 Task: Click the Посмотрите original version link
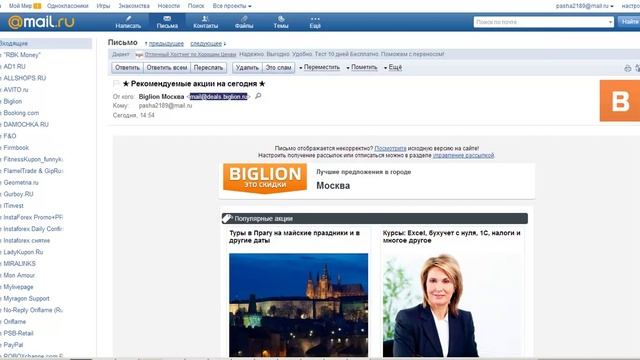(390, 148)
